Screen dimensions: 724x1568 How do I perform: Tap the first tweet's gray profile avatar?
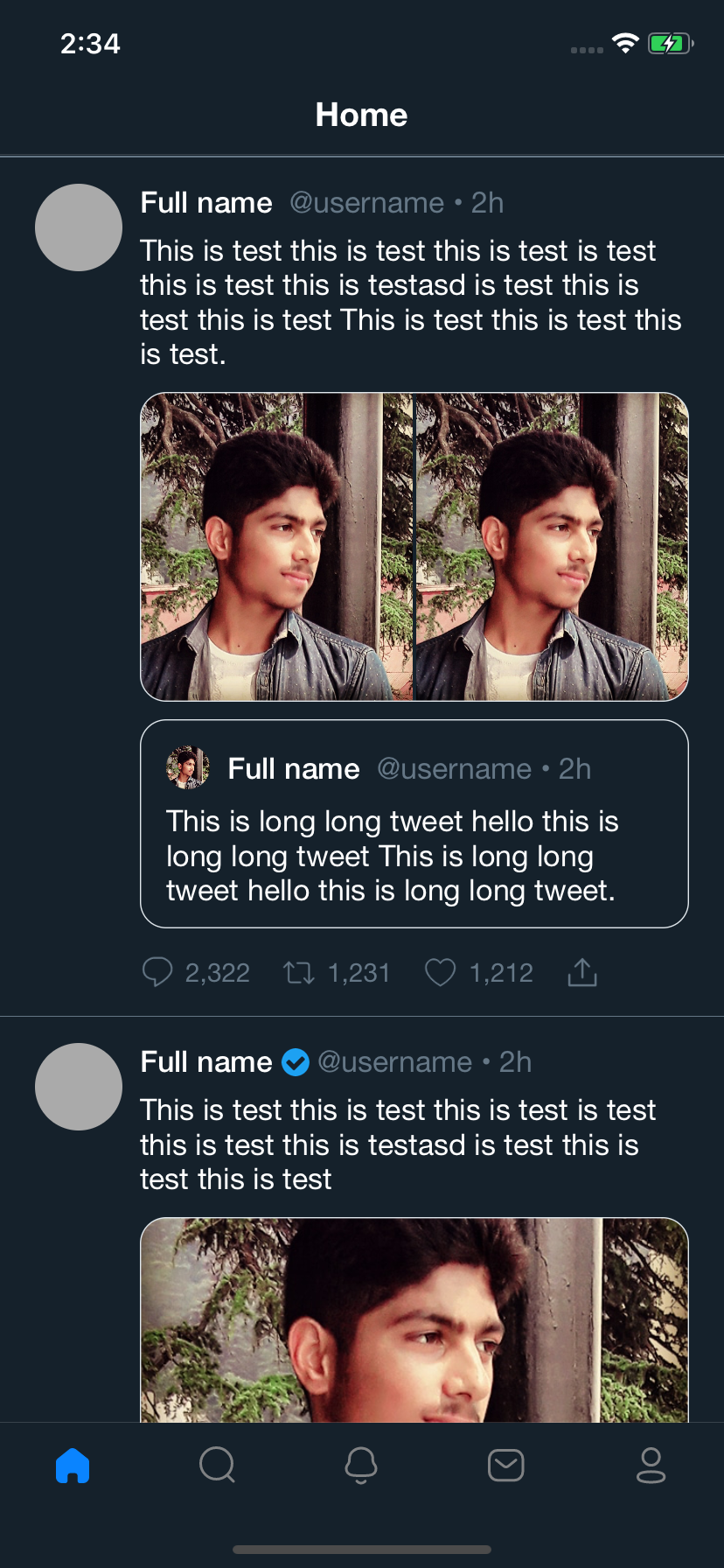[x=79, y=227]
